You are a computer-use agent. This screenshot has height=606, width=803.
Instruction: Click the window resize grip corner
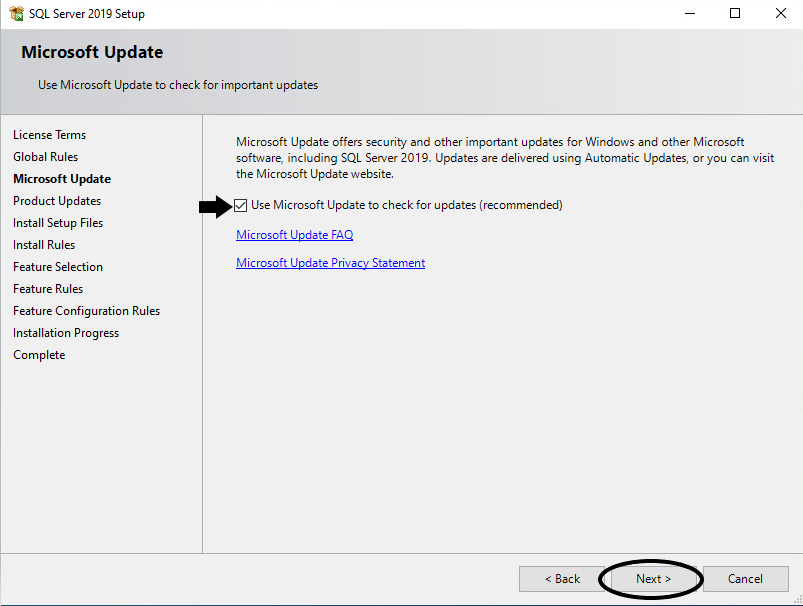[x=797, y=599]
